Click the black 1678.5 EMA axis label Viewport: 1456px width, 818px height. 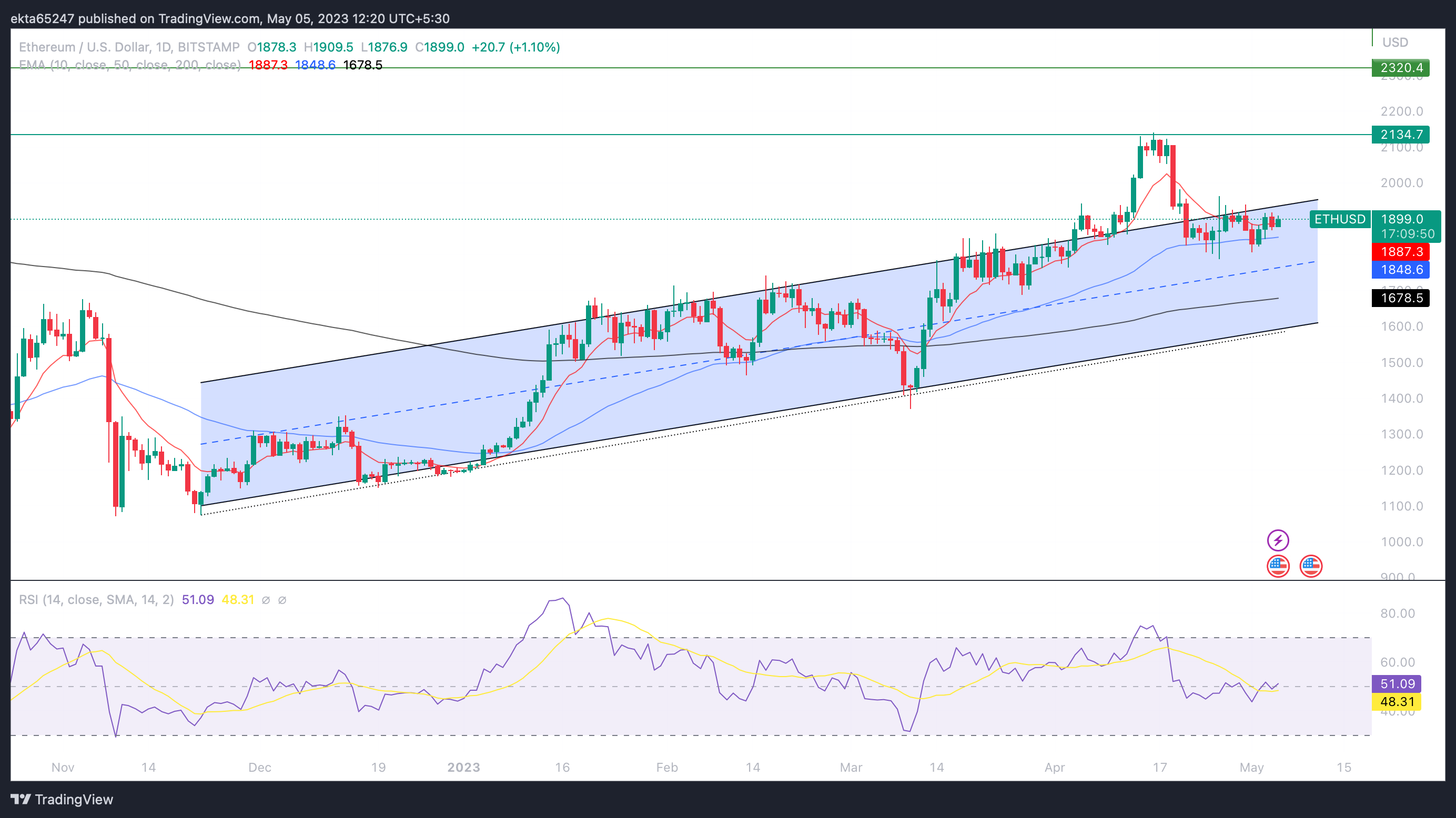[1401, 298]
